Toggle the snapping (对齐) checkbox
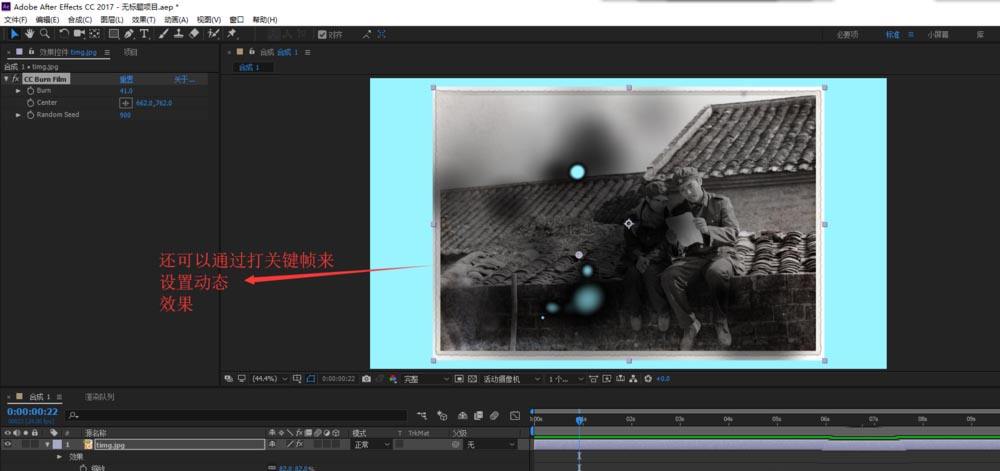 tap(322, 34)
